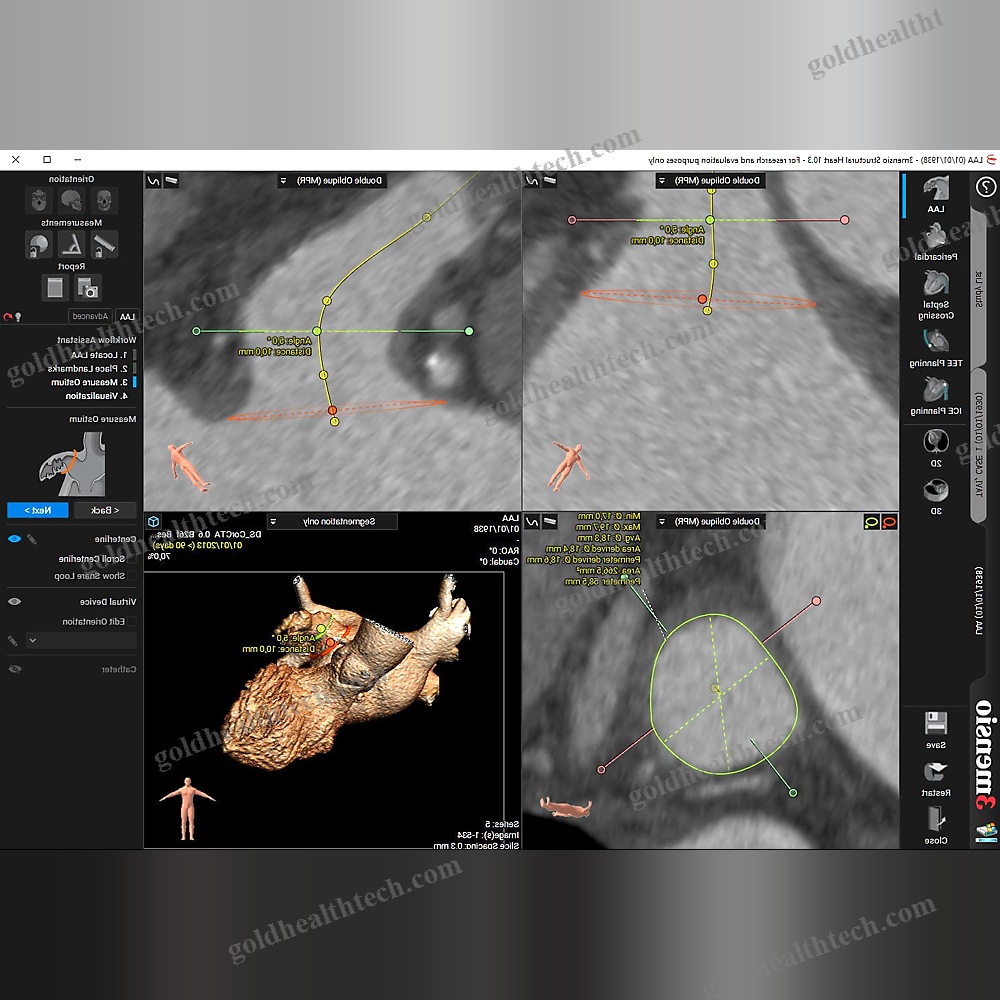Click the human orientation figure in 3D view
The image size is (1000, 1000).
tap(187, 809)
